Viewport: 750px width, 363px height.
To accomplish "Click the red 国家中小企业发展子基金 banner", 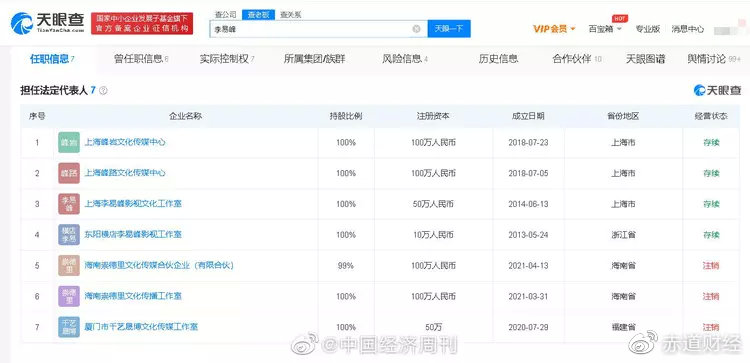I will coord(142,23).
